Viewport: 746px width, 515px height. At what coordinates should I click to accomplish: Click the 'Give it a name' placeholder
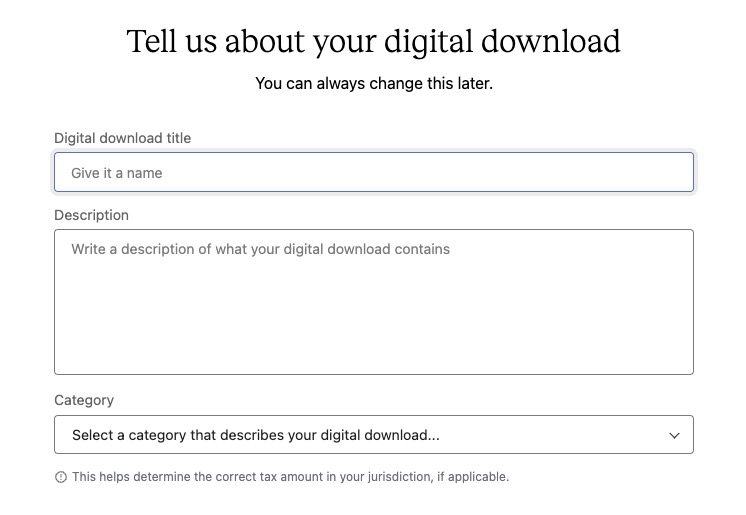(117, 173)
